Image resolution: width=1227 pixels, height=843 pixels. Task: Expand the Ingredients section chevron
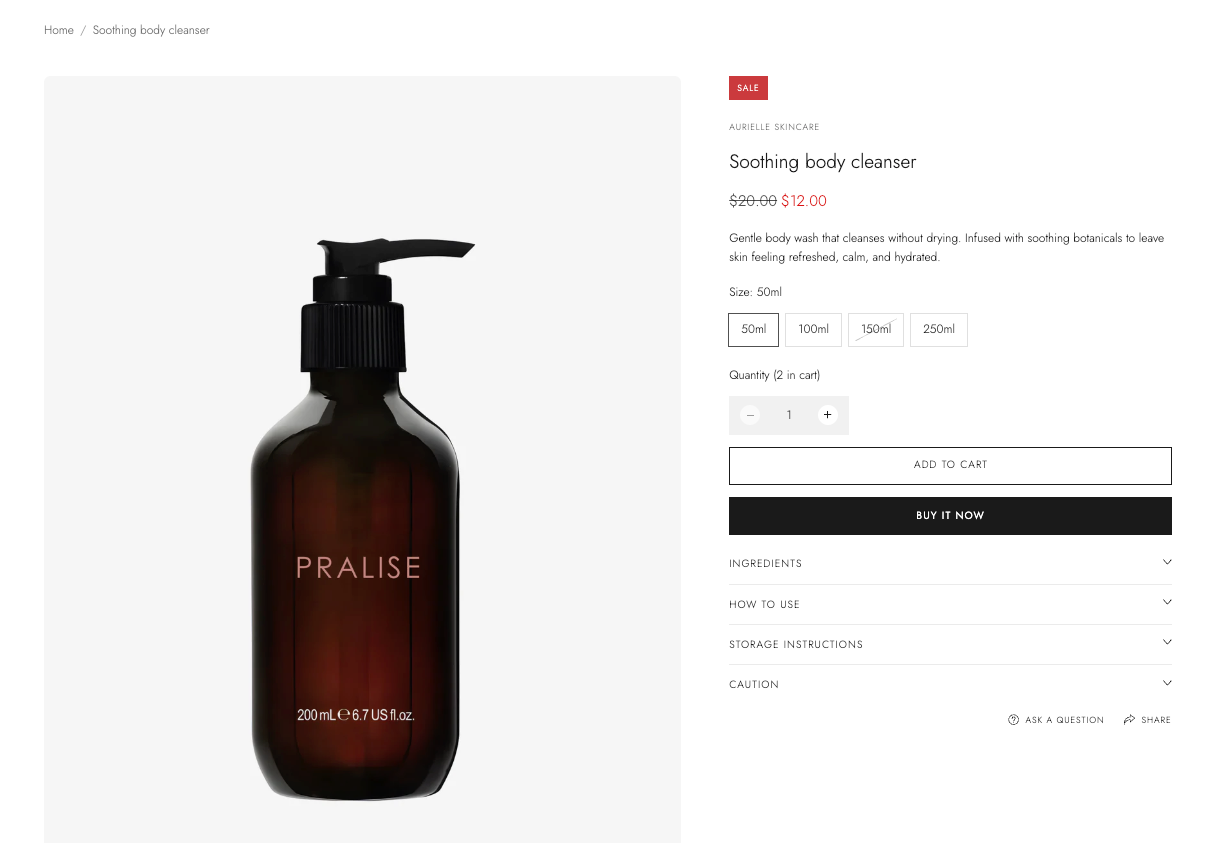click(x=1167, y=562)
